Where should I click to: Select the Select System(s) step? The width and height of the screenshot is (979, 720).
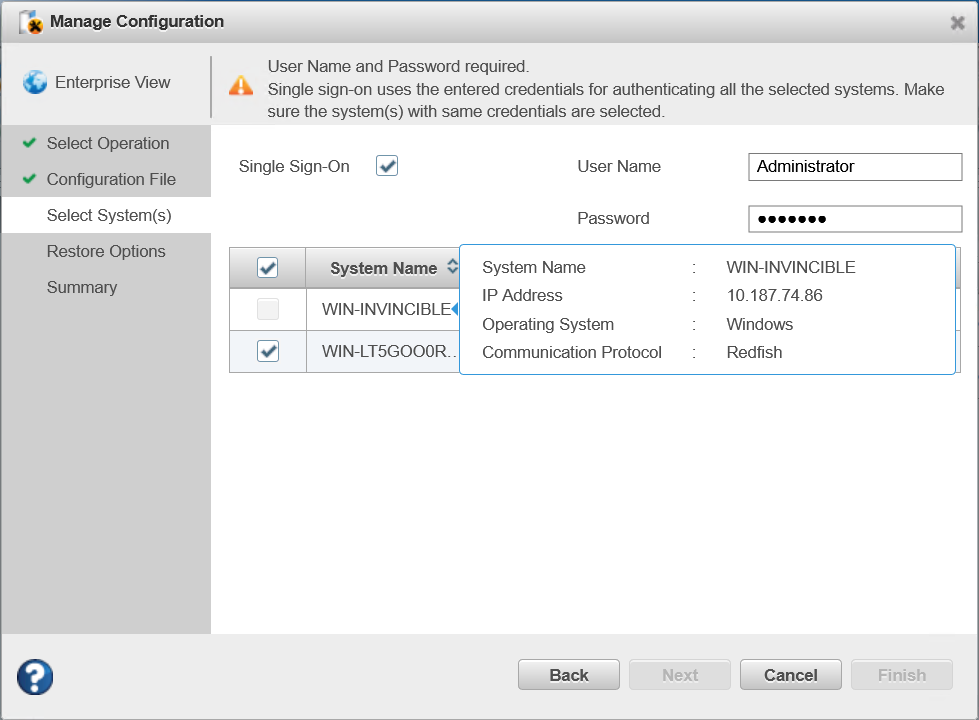click(x=109, y=215)
